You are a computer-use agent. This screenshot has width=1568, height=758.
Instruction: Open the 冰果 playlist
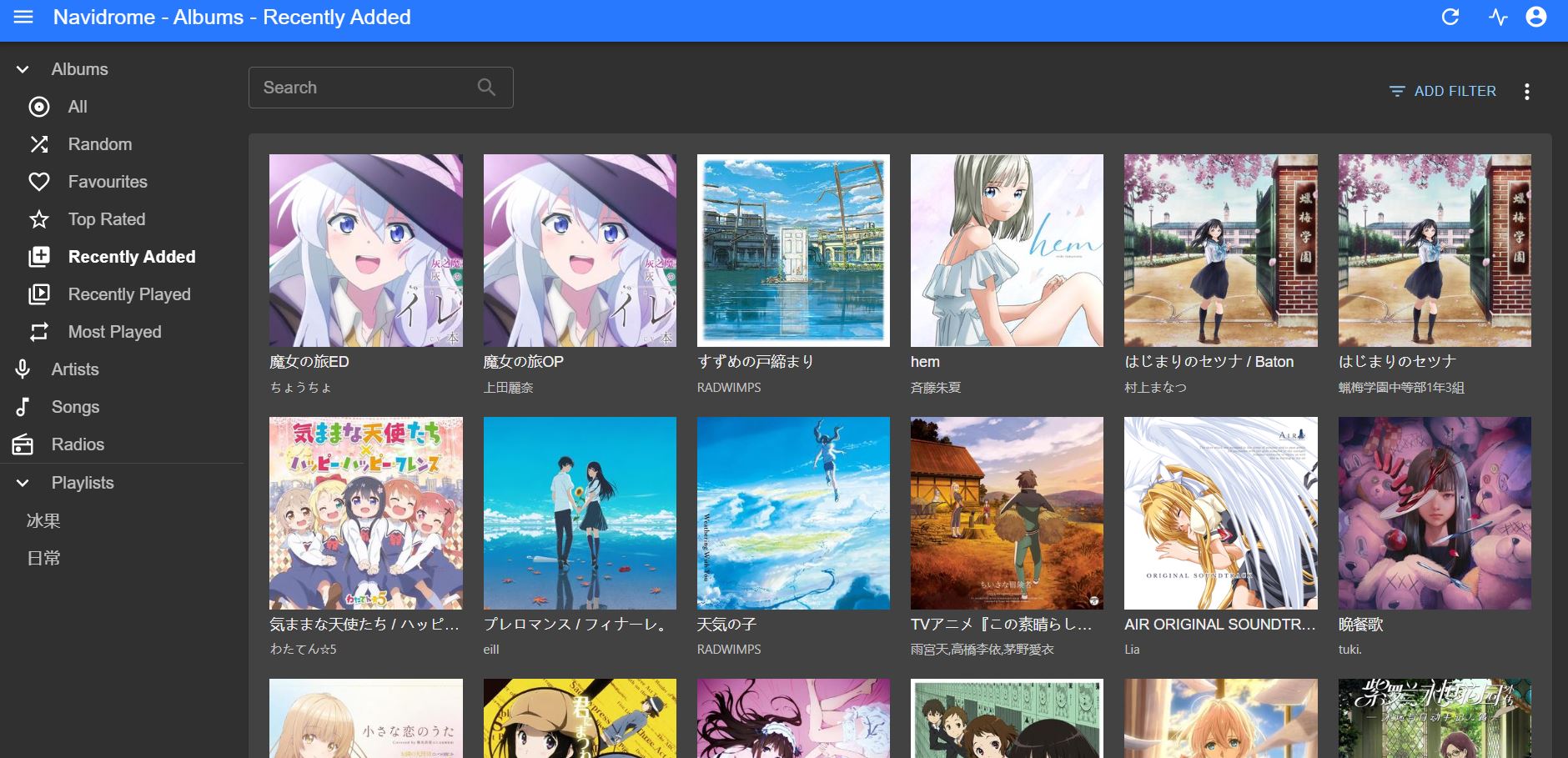click(x=43, y=521)
